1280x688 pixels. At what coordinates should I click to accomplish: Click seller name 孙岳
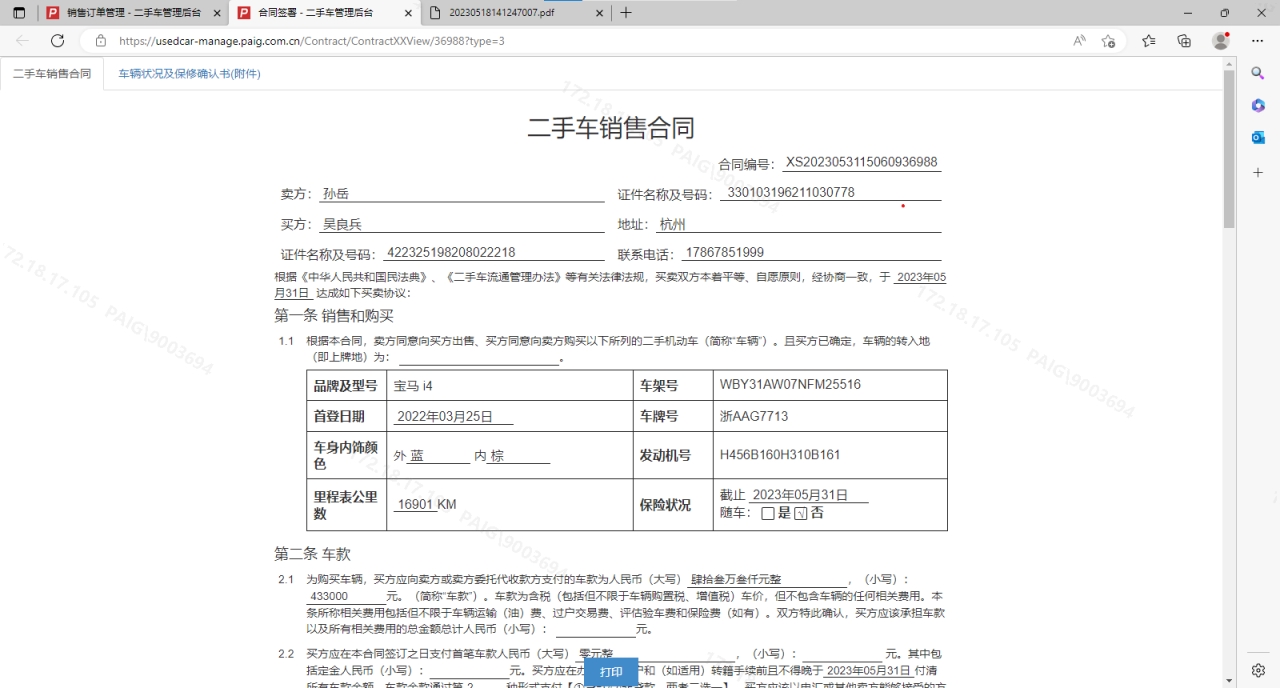335,194
